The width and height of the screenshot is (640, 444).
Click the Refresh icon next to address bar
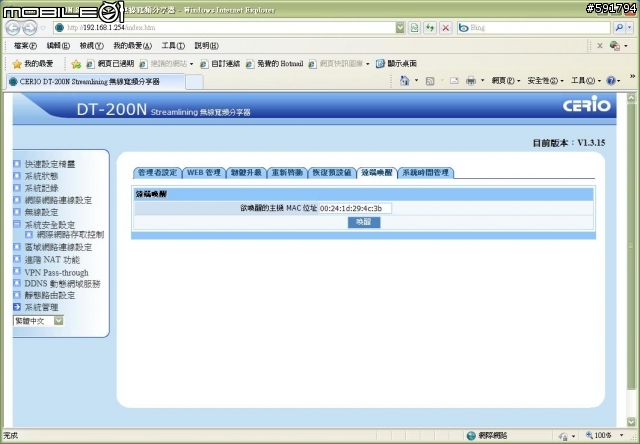coord(430,28)
